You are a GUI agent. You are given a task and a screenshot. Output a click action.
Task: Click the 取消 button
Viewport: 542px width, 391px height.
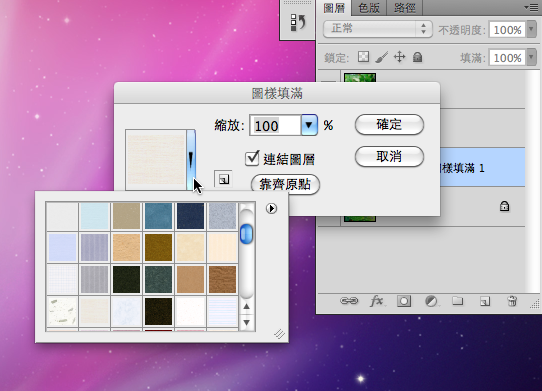pyautogui.click(x=389, y=156)
